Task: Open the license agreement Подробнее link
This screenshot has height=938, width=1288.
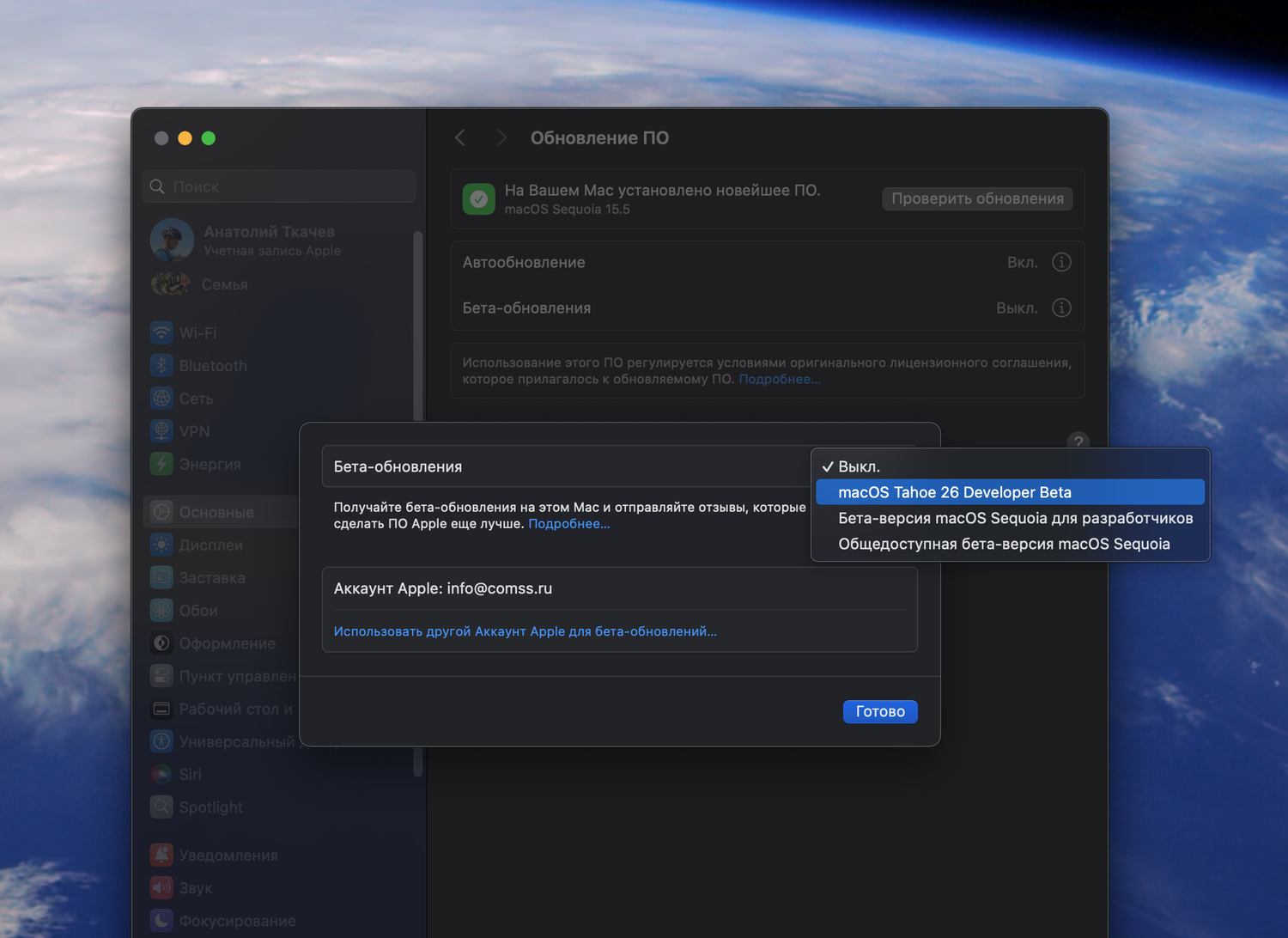Action: [x=780, y=379]
